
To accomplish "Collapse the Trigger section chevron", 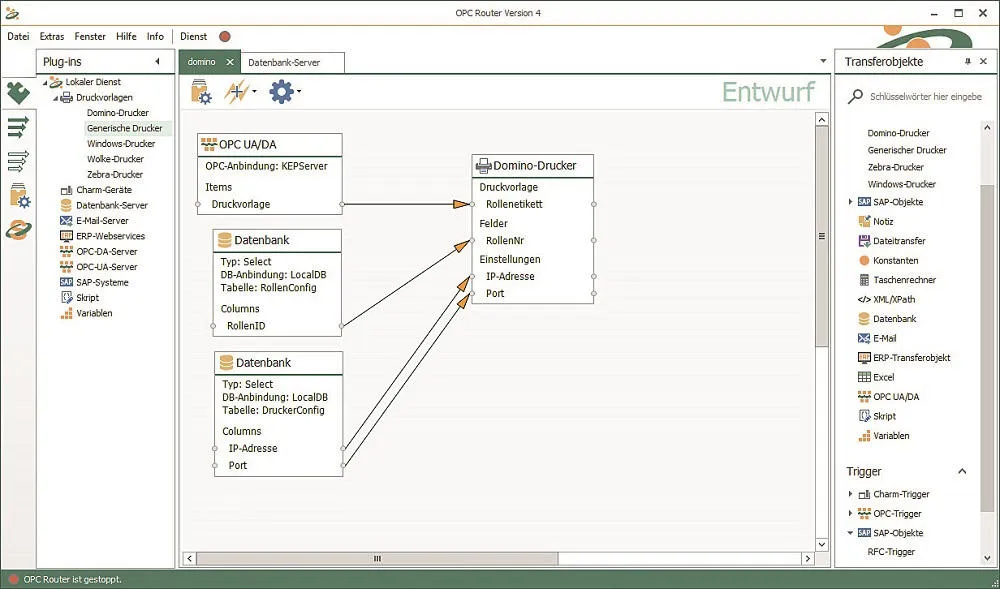I will coord(962,471).
